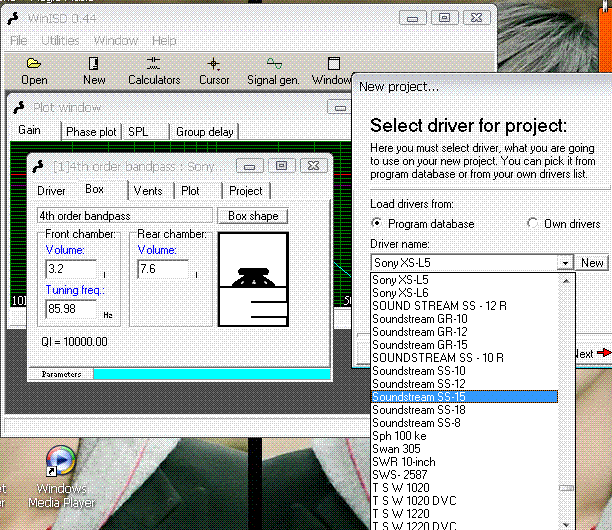
Task: Open the 4th order bandpass box type dropdown
Action: (125, 216)
